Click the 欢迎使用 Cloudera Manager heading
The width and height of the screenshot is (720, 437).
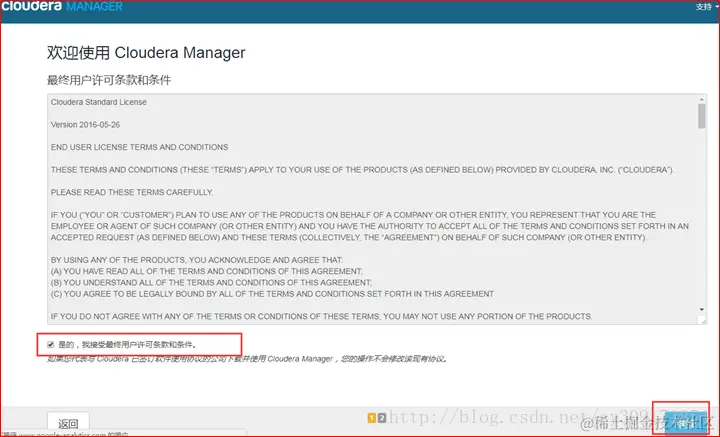click(146, 52)
